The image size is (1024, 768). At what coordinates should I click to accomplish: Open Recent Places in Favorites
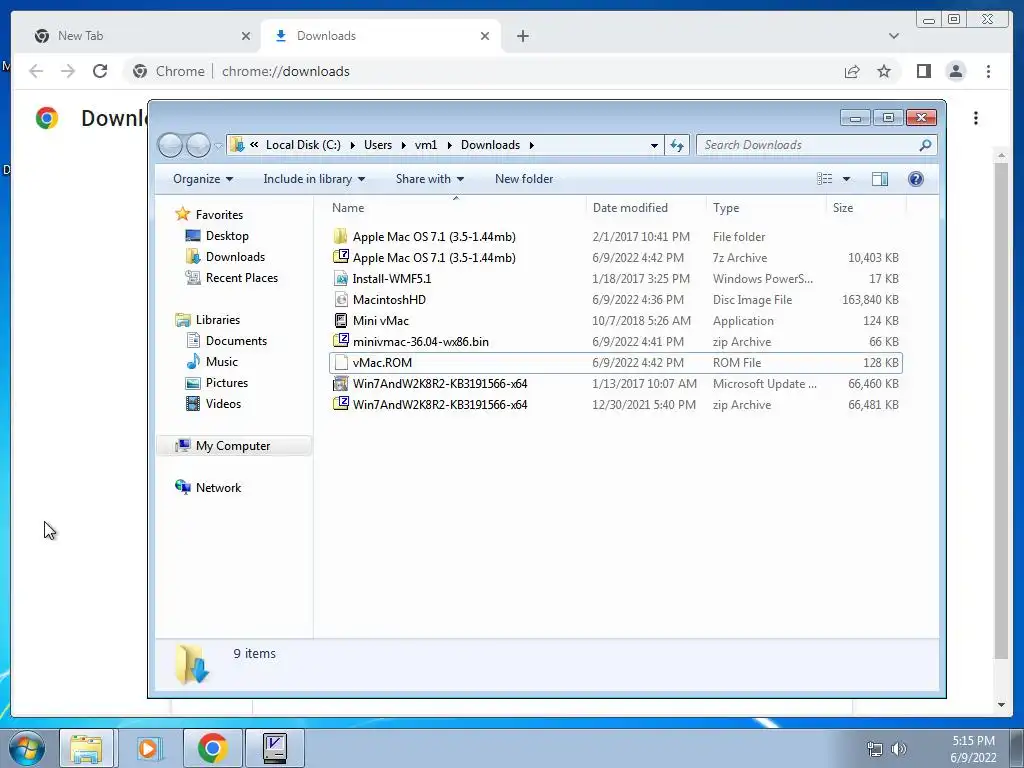pos(242,278)
